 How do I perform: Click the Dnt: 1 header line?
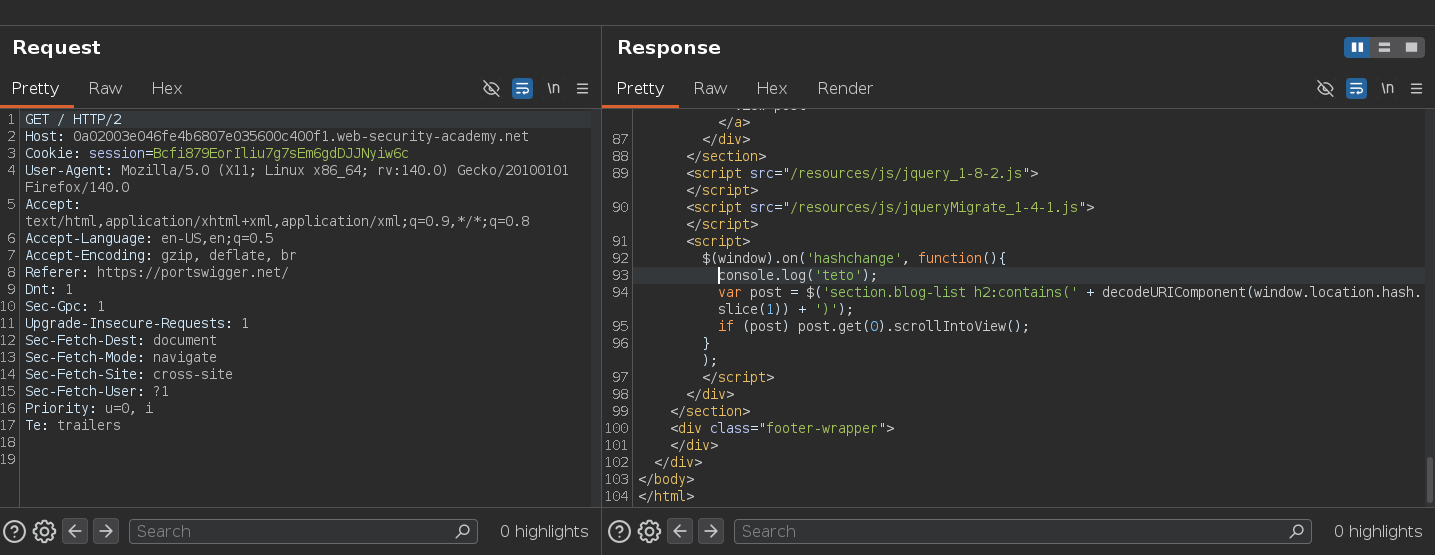tap(49, 289)
